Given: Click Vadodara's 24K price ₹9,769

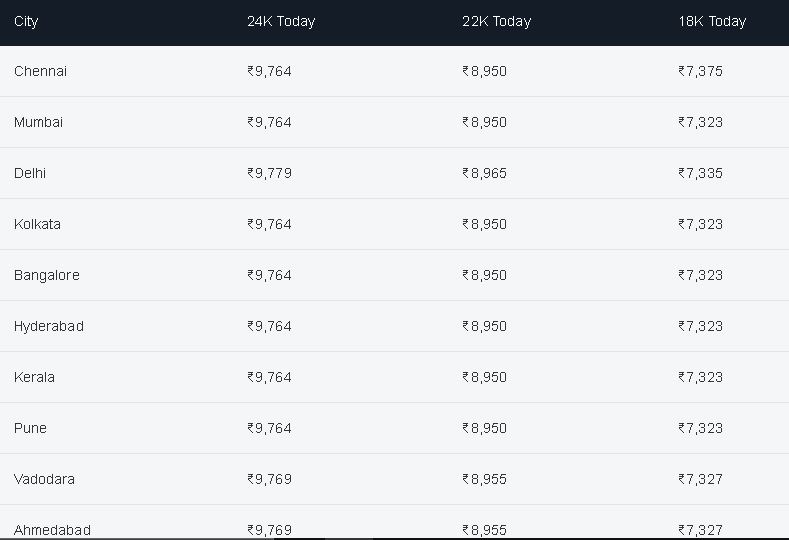Looking at the screenshot, I should point(269,479).
